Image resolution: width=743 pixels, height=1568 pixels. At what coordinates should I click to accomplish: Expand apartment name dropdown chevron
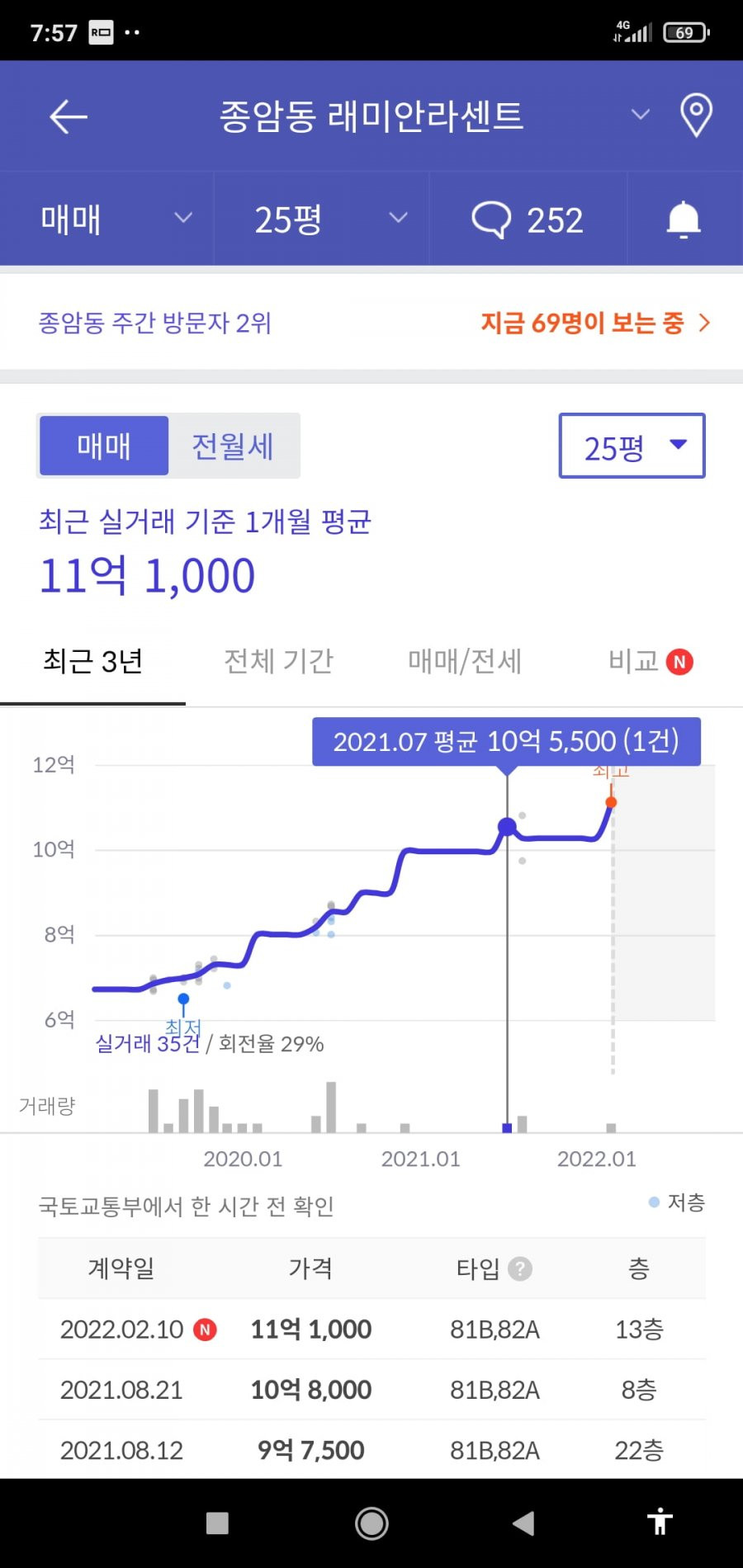[x=641, y=114]
